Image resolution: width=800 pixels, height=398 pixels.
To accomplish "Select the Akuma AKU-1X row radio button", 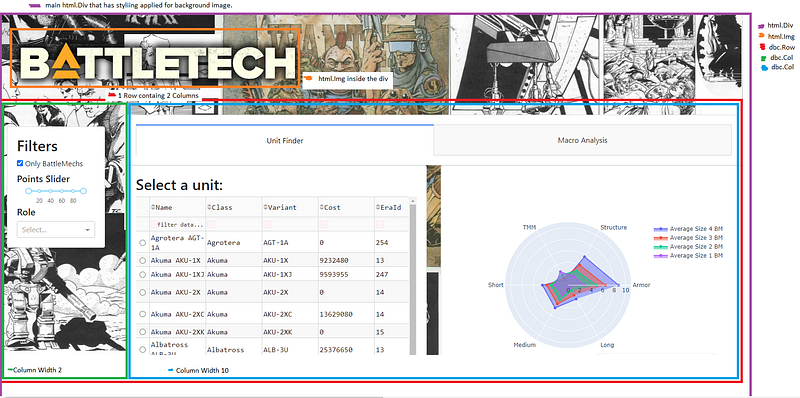I will [142, 260].
